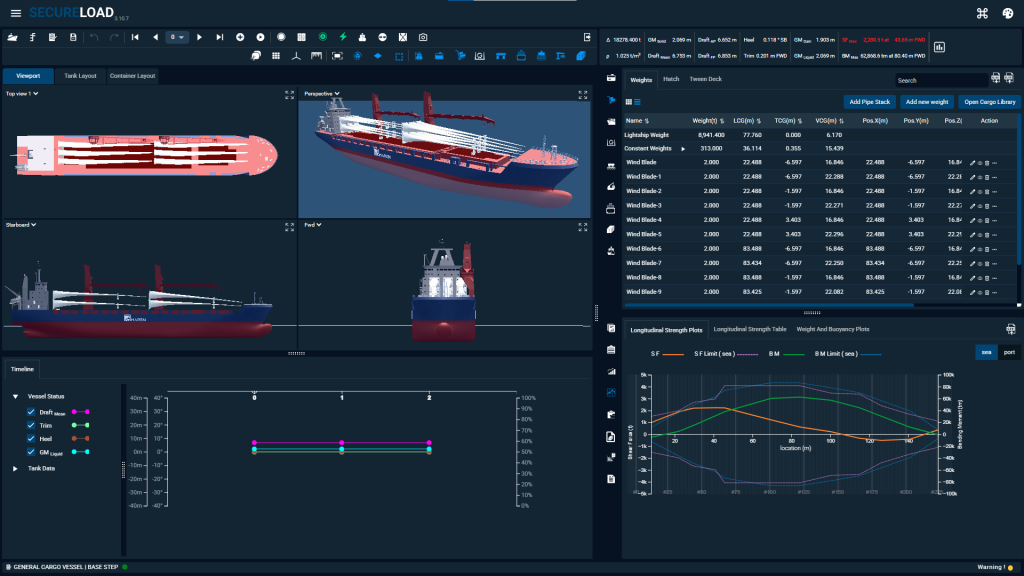This screenshot has height=576, width=1024.
Task: Toggle the Heel checkbox off
Action: click(31, 438)
